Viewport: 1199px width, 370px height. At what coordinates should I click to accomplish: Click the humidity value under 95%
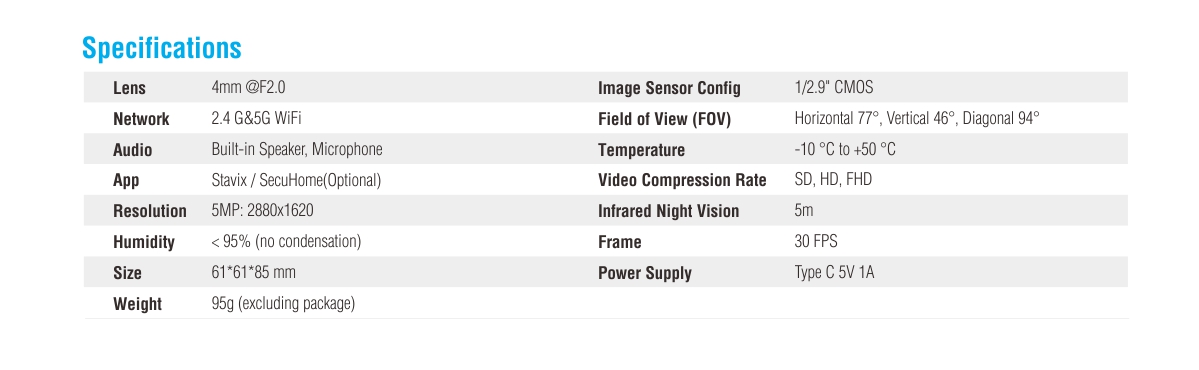(x=286, y=242)
